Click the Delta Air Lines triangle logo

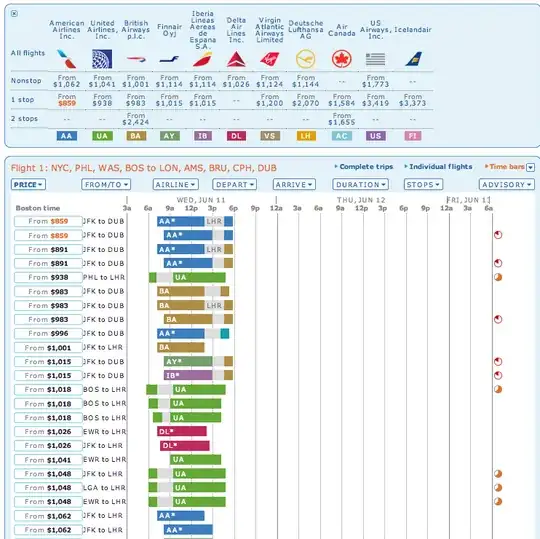(x=236, y=59)
